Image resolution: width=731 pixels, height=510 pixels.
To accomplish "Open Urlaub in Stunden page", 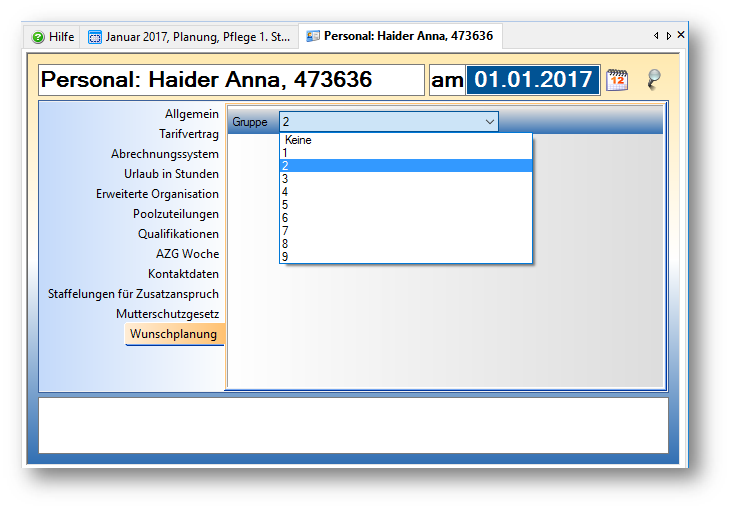I will (178, 174).
